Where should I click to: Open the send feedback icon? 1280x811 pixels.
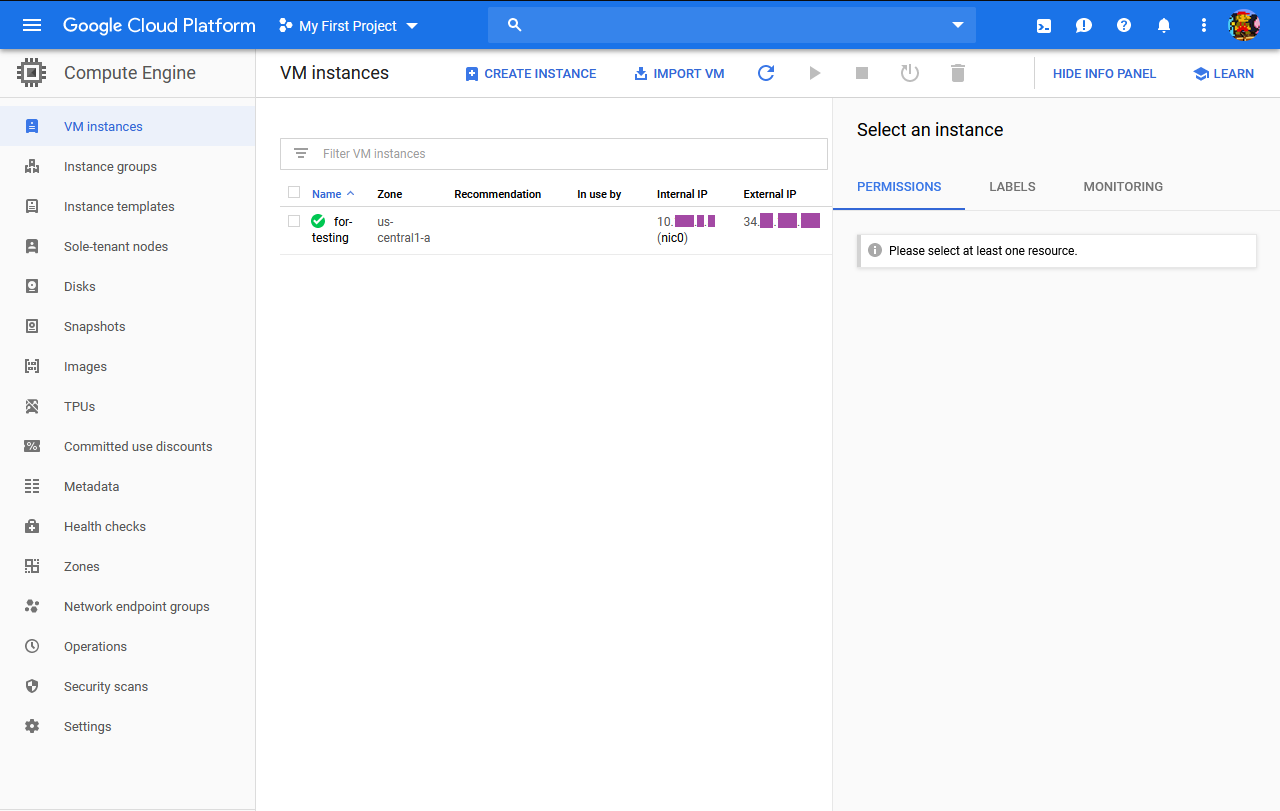1084,26
